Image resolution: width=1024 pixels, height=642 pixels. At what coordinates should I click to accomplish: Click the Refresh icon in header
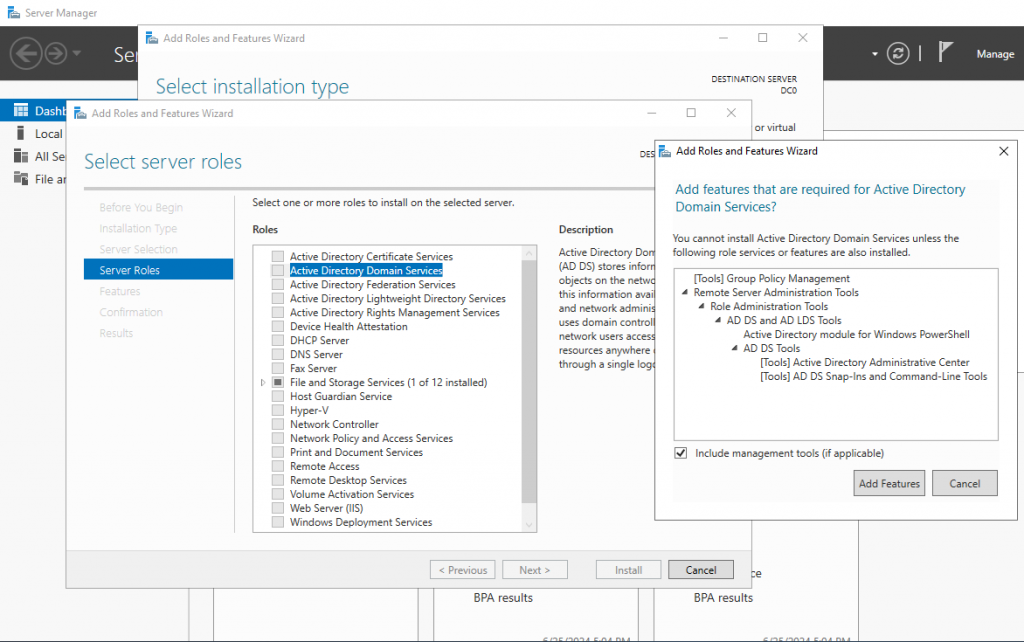click(900, 54)
